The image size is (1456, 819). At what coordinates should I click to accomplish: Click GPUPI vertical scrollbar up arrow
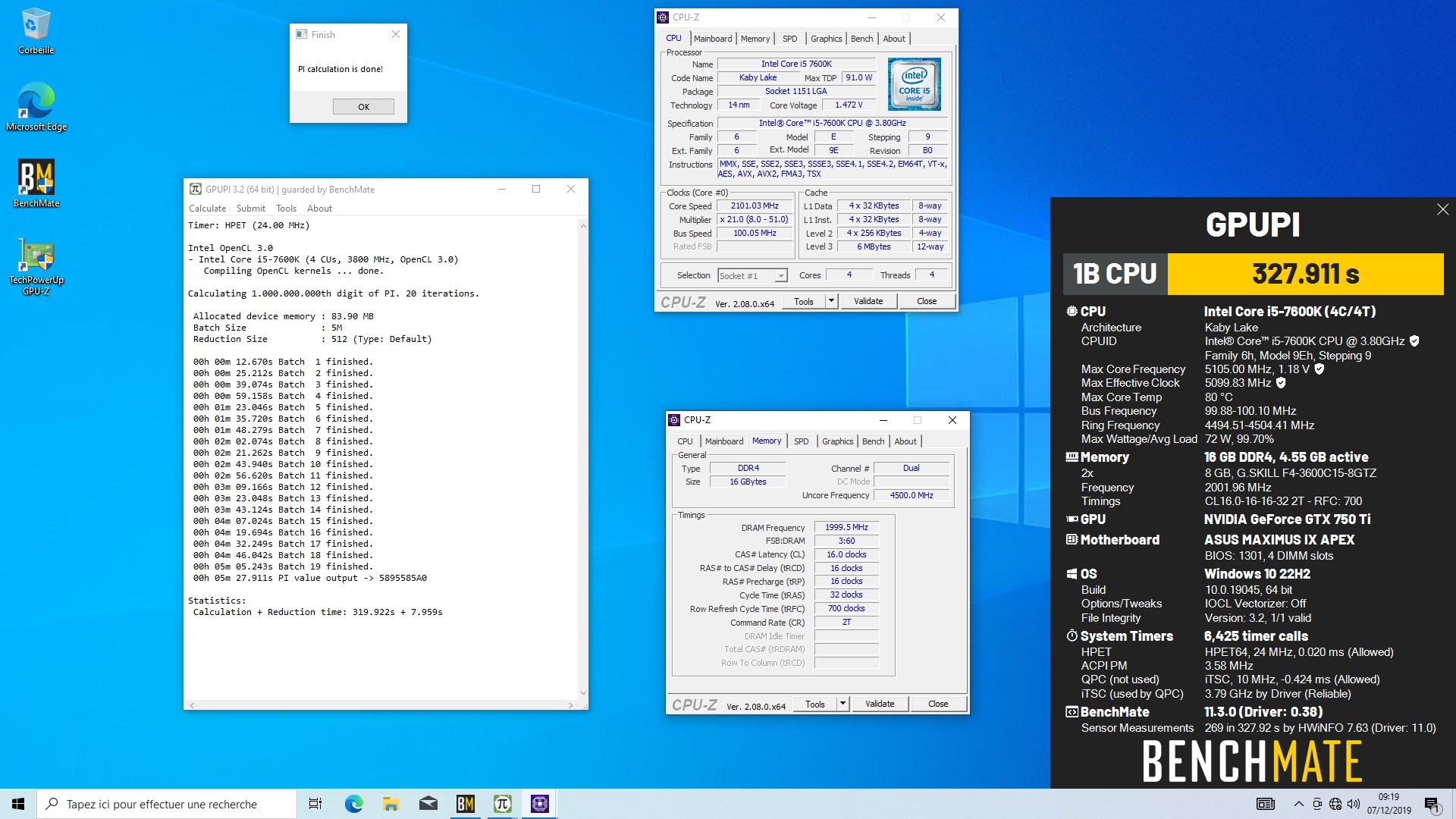coord(583,225)
